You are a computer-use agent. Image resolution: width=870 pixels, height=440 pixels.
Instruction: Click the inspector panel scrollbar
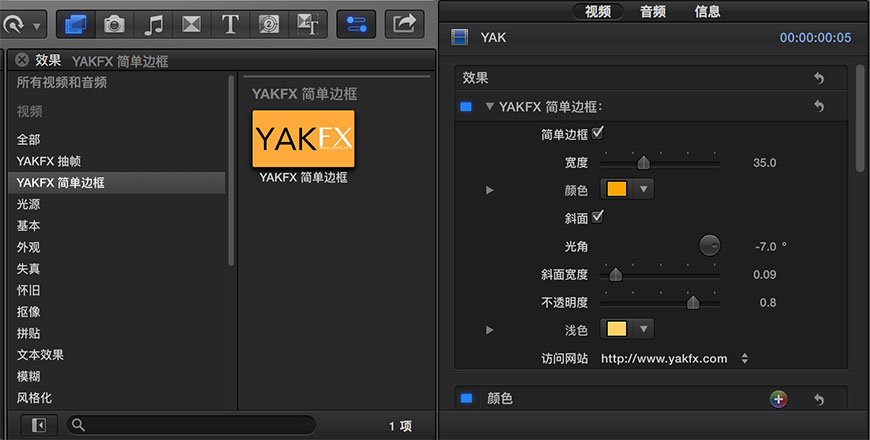[x=860, y=118]
